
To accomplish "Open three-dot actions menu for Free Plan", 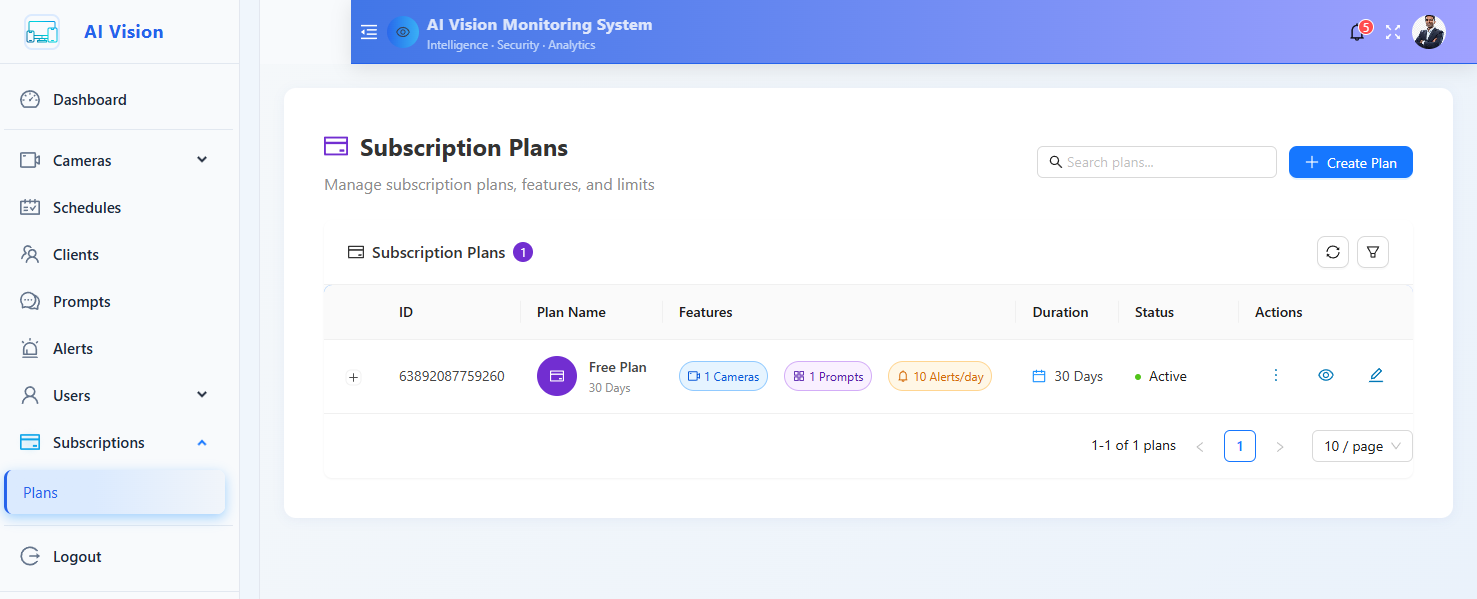I will [x=1275, y=376].
